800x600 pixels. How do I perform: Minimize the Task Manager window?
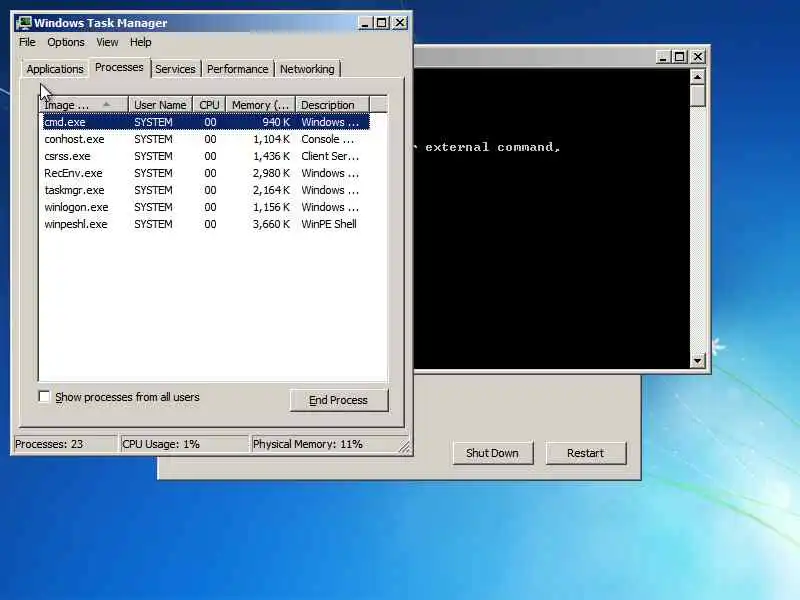365,23
